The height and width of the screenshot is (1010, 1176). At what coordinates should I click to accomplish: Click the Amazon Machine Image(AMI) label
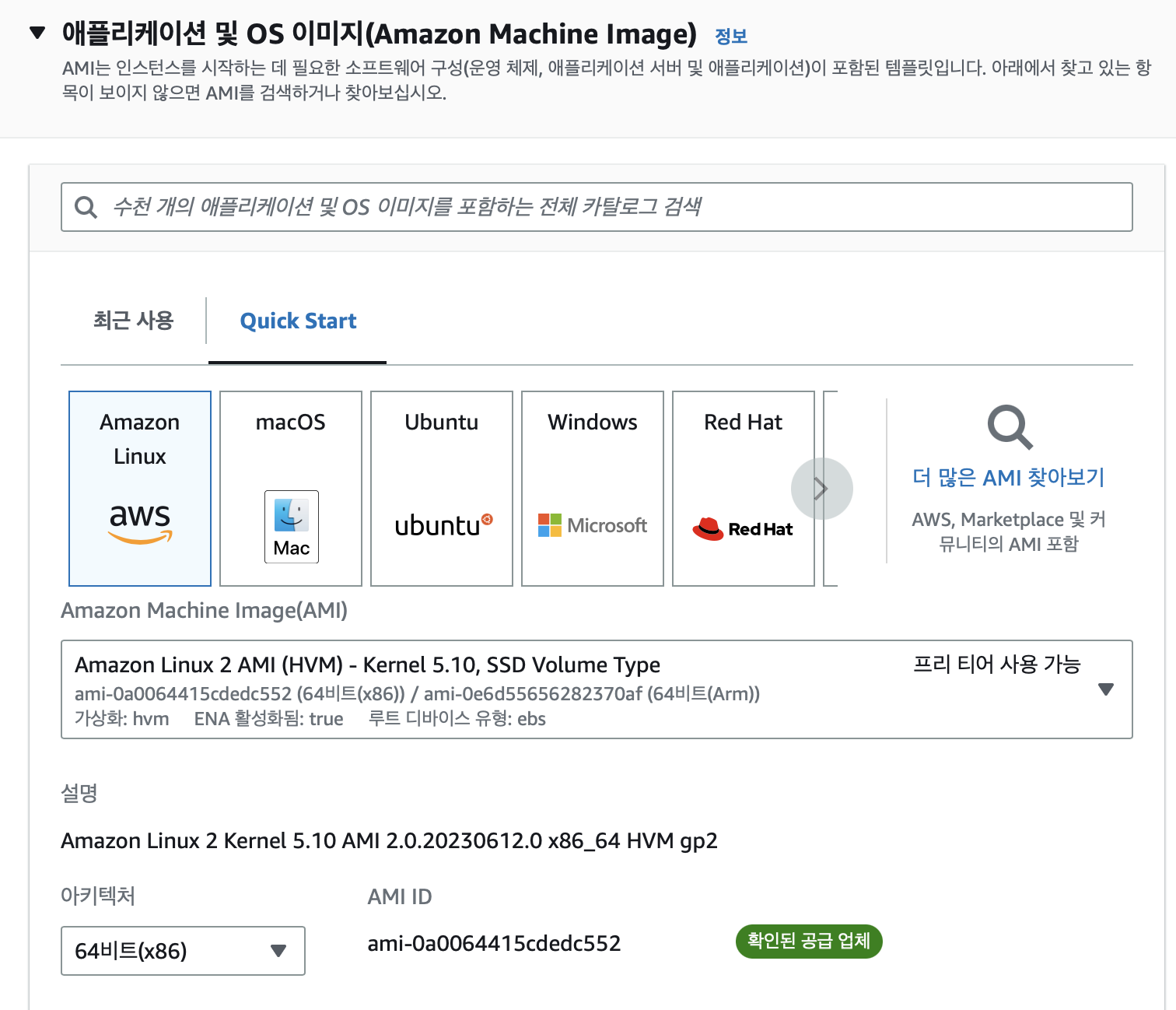[x=204, y=610]
